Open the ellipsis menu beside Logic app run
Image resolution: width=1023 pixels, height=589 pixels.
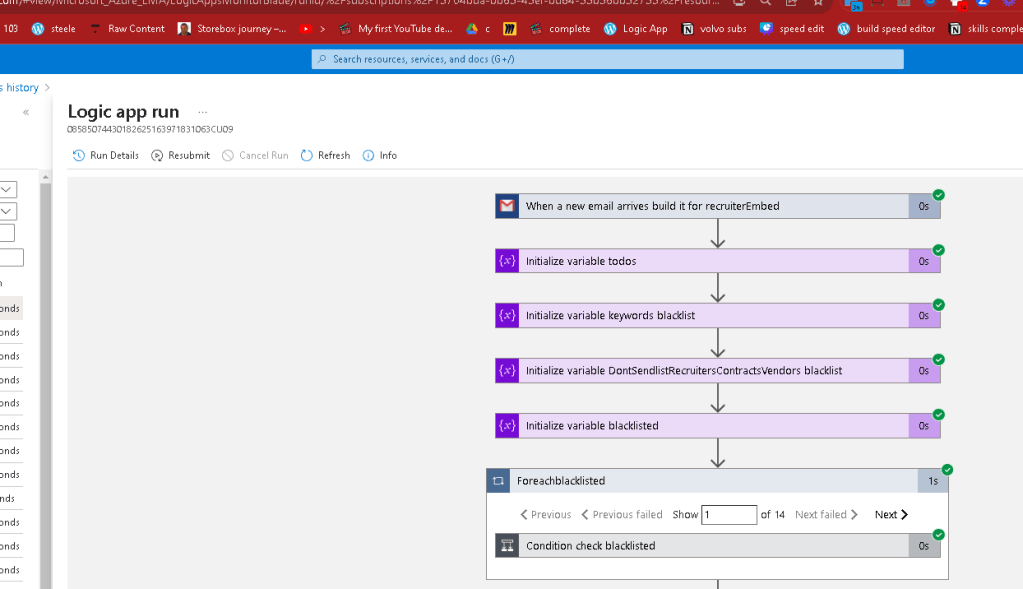coord(203,112)
